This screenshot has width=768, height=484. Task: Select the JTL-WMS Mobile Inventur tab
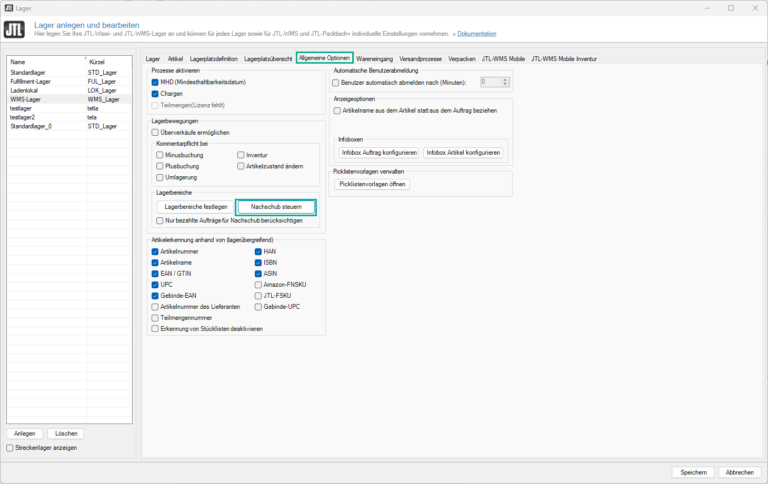pyautogui.click(x=572, y=59)
